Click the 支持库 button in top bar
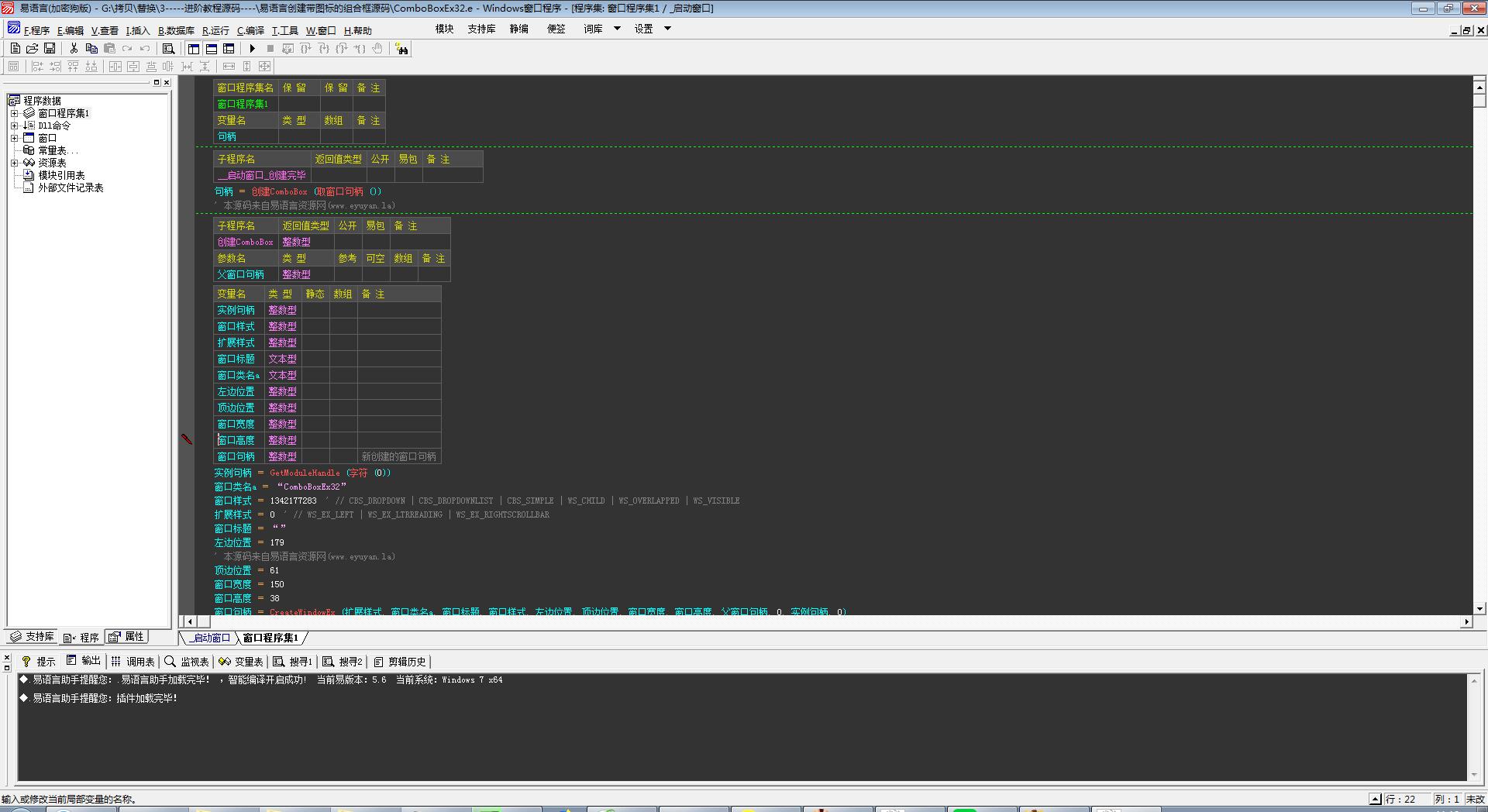 481,29
